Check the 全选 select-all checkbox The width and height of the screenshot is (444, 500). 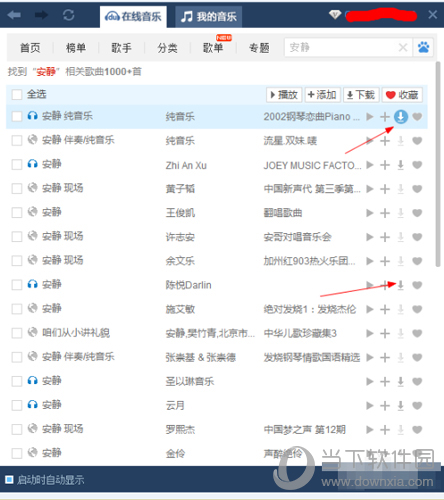pyautogui.click(x=17, y=95)
